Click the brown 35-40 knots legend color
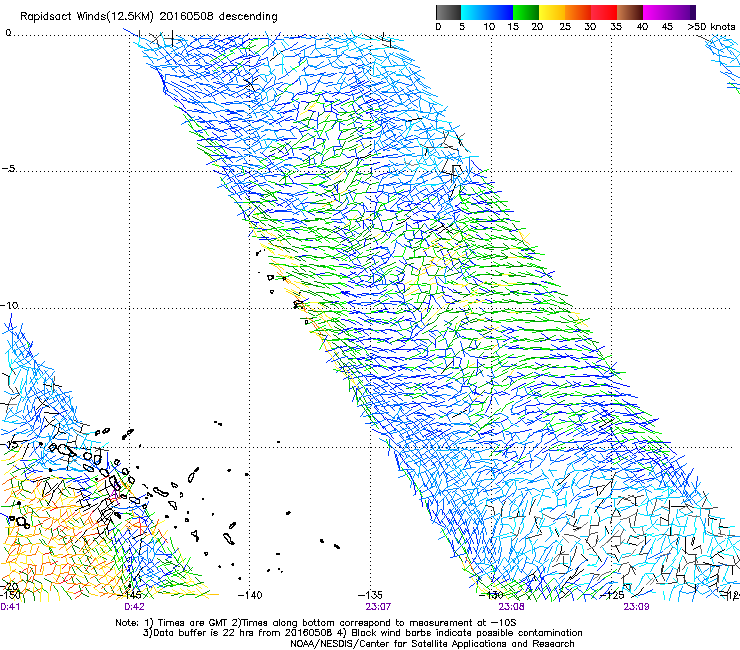Image resolution: width=740 pixels, height=650 pixels. coord(630,12)
